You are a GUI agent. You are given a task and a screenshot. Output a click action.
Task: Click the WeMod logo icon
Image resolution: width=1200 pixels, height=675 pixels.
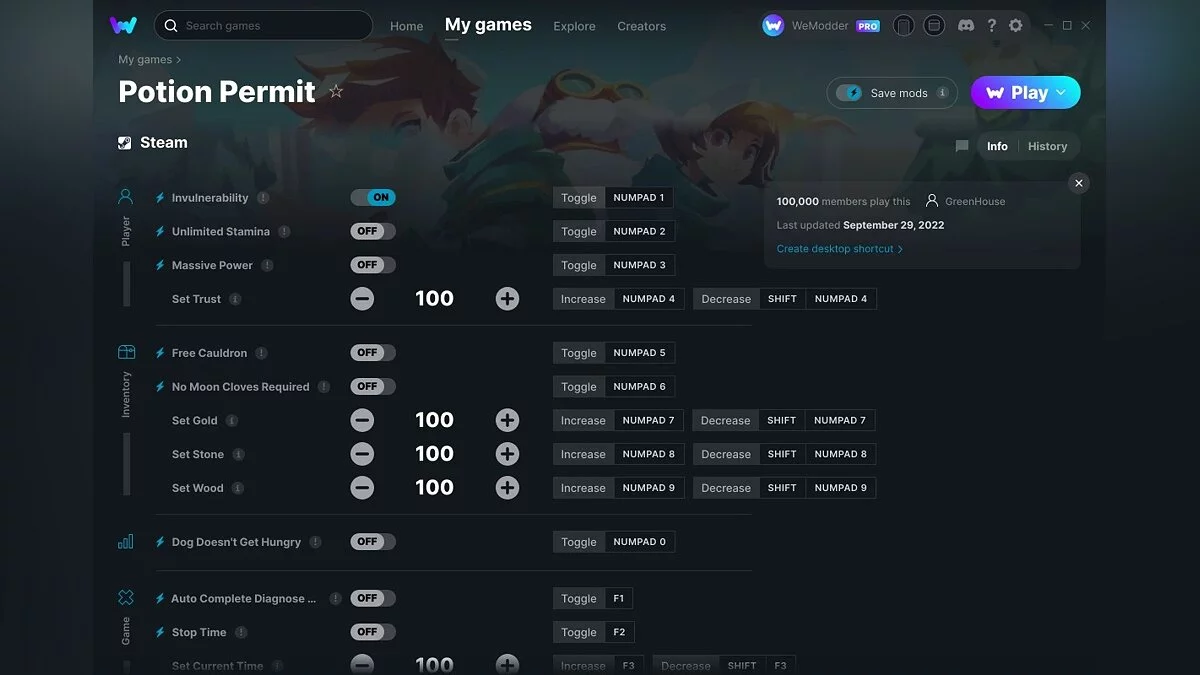click(x=123, y=26)
